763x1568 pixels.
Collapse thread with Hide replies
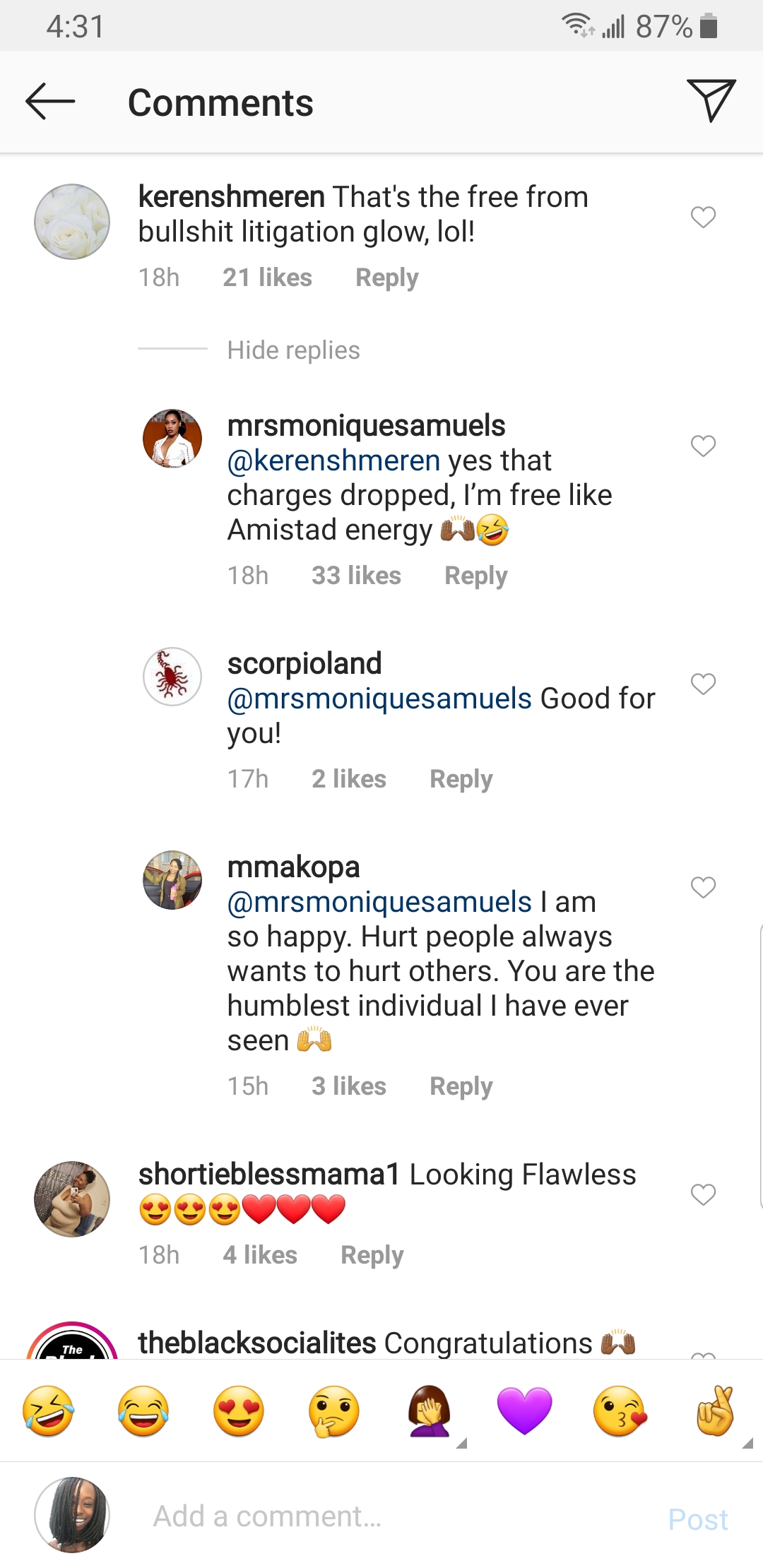(x=293, y=350)
